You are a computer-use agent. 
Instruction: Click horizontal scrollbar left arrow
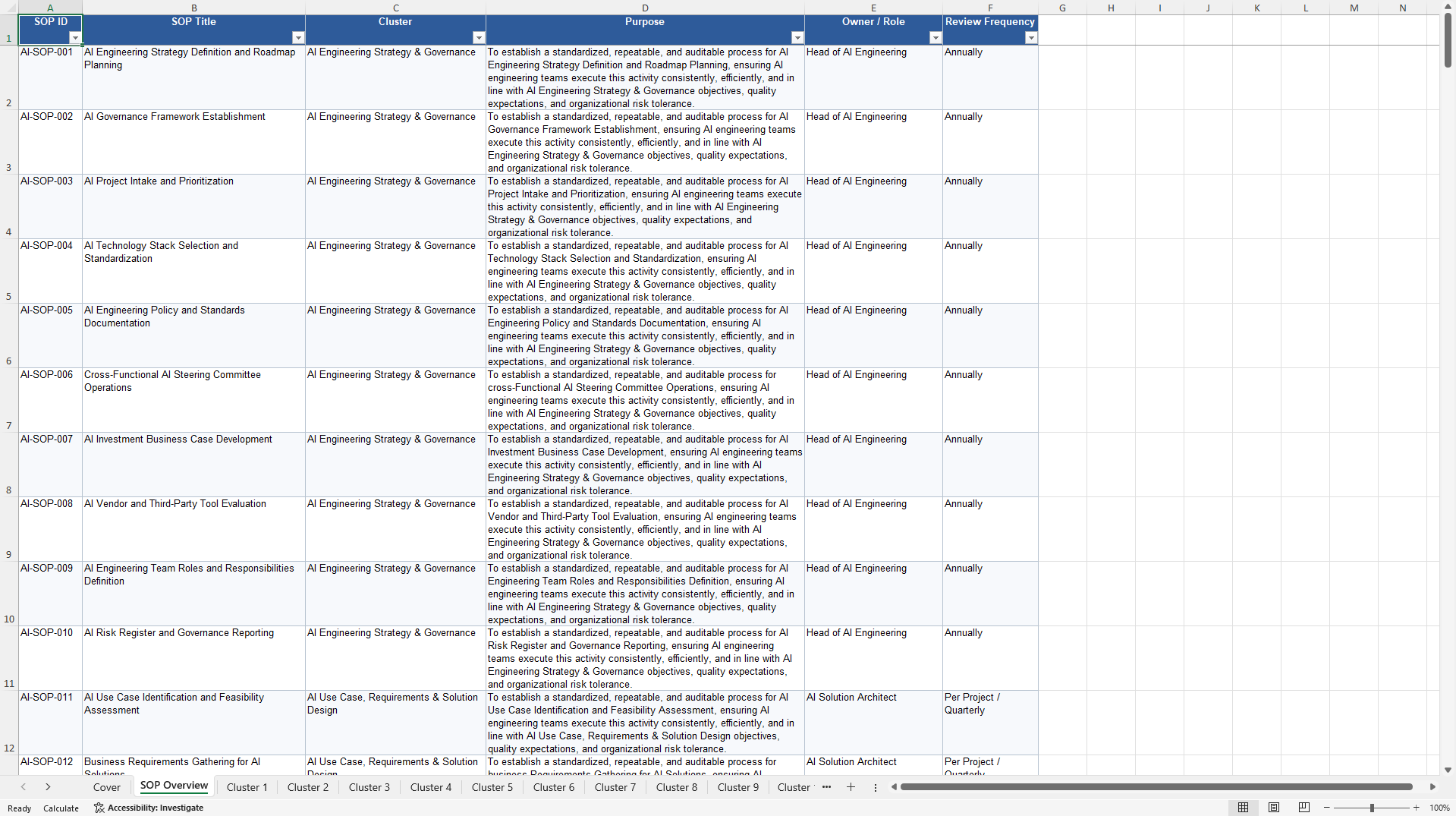[894, 787]
